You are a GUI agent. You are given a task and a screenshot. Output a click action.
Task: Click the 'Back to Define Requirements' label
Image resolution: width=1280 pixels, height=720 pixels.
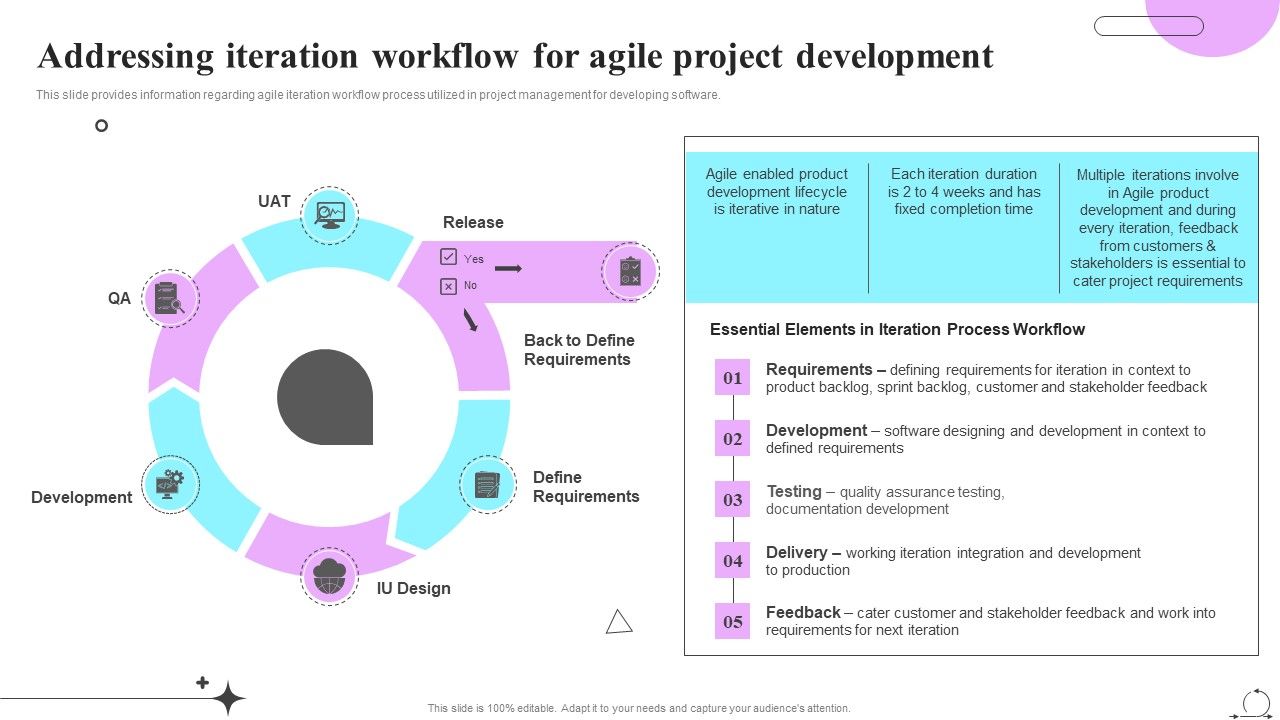(x=579, y=350)
